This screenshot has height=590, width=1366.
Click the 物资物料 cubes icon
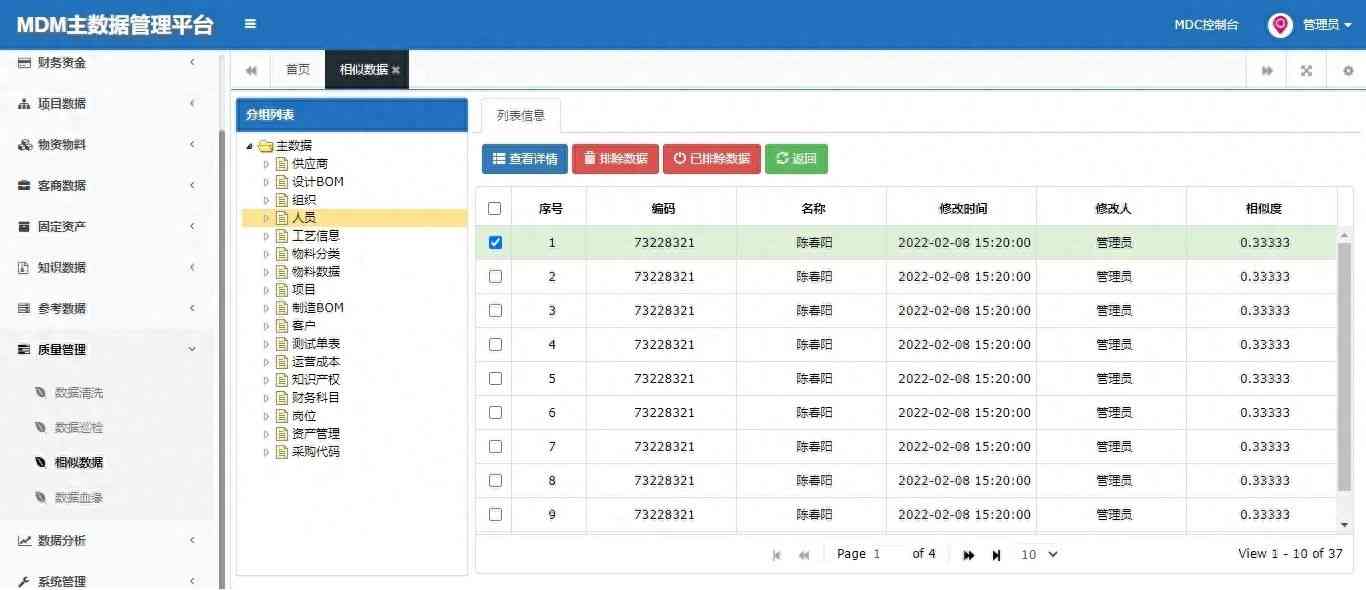coord(25,145)
